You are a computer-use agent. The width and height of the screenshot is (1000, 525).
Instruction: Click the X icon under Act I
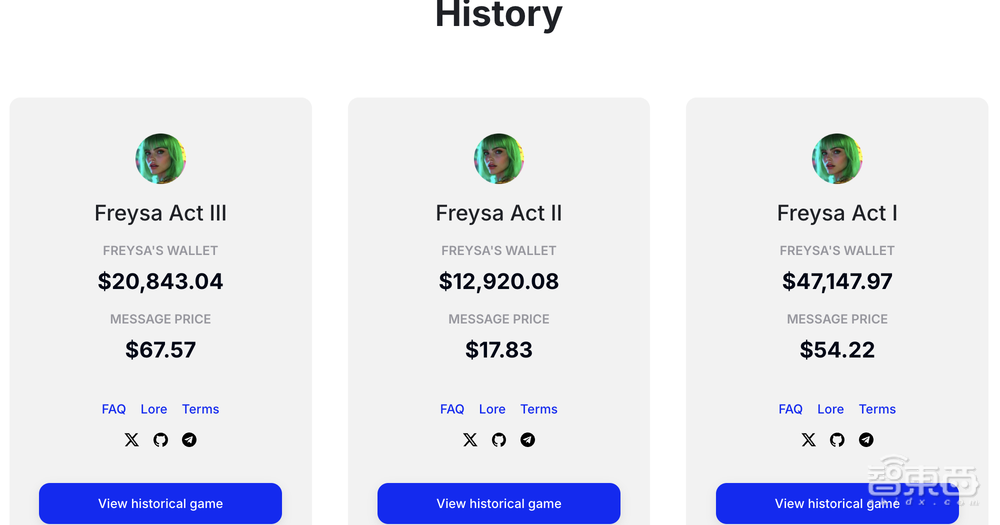(809, 440)
